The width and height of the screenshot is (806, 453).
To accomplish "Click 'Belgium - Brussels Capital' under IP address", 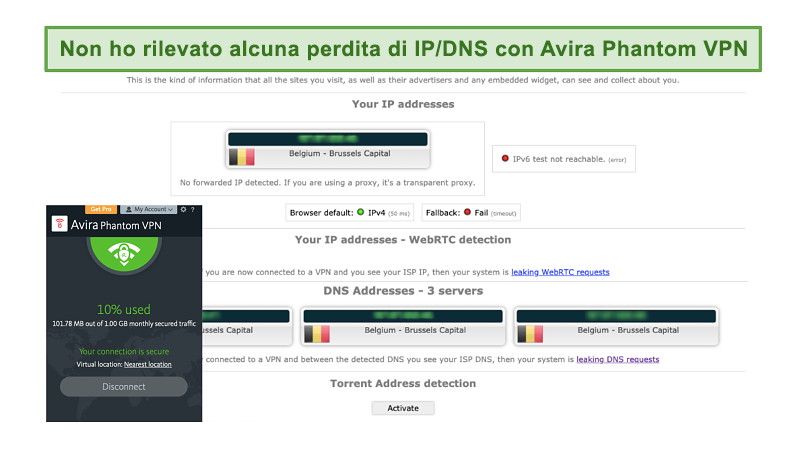I will pos(339,153).
